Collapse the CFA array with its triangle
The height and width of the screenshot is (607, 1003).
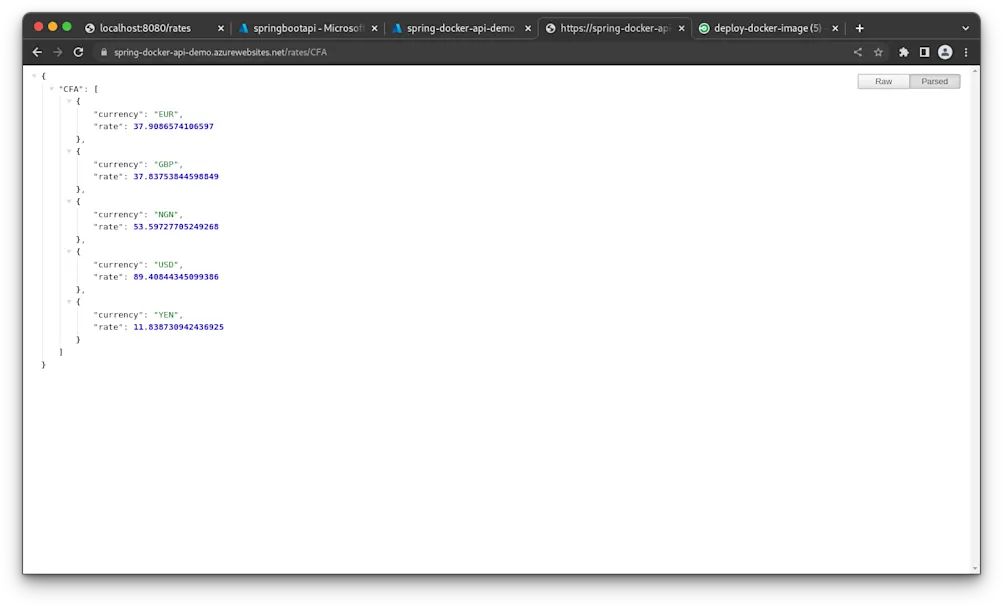(x=52, y=88)
